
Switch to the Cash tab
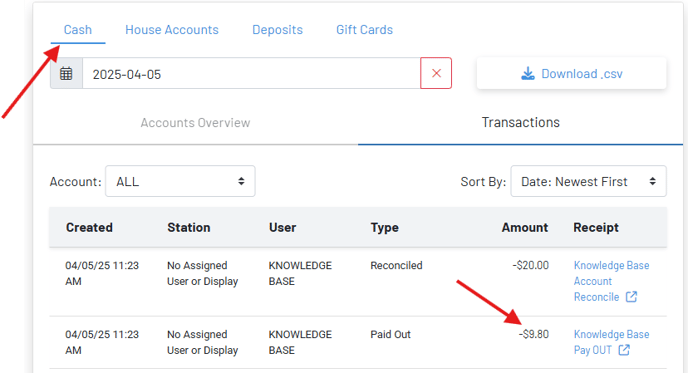pos(78,30)
